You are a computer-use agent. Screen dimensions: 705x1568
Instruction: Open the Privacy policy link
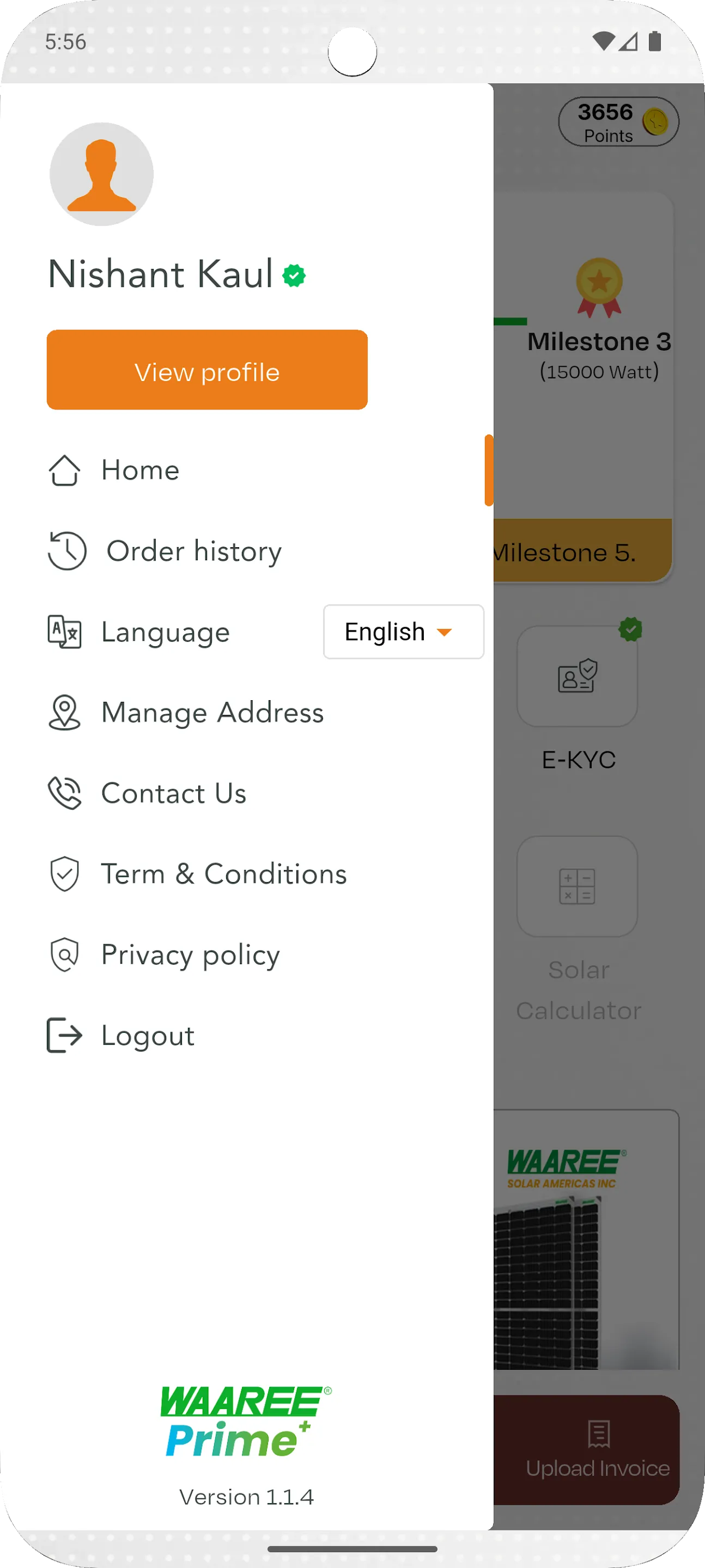(190, 954)
